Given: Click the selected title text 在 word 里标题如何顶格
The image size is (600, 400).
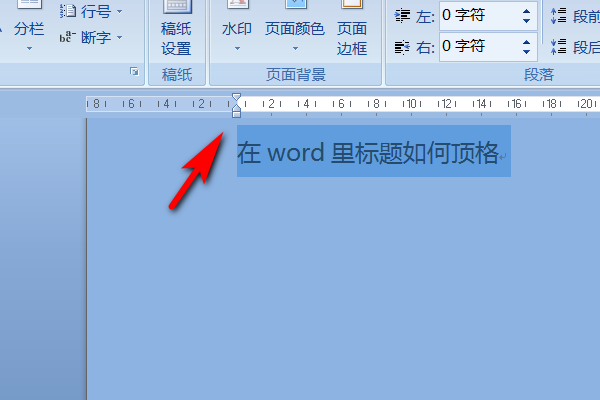Looking at the screenshot, I should pos(368,153).
